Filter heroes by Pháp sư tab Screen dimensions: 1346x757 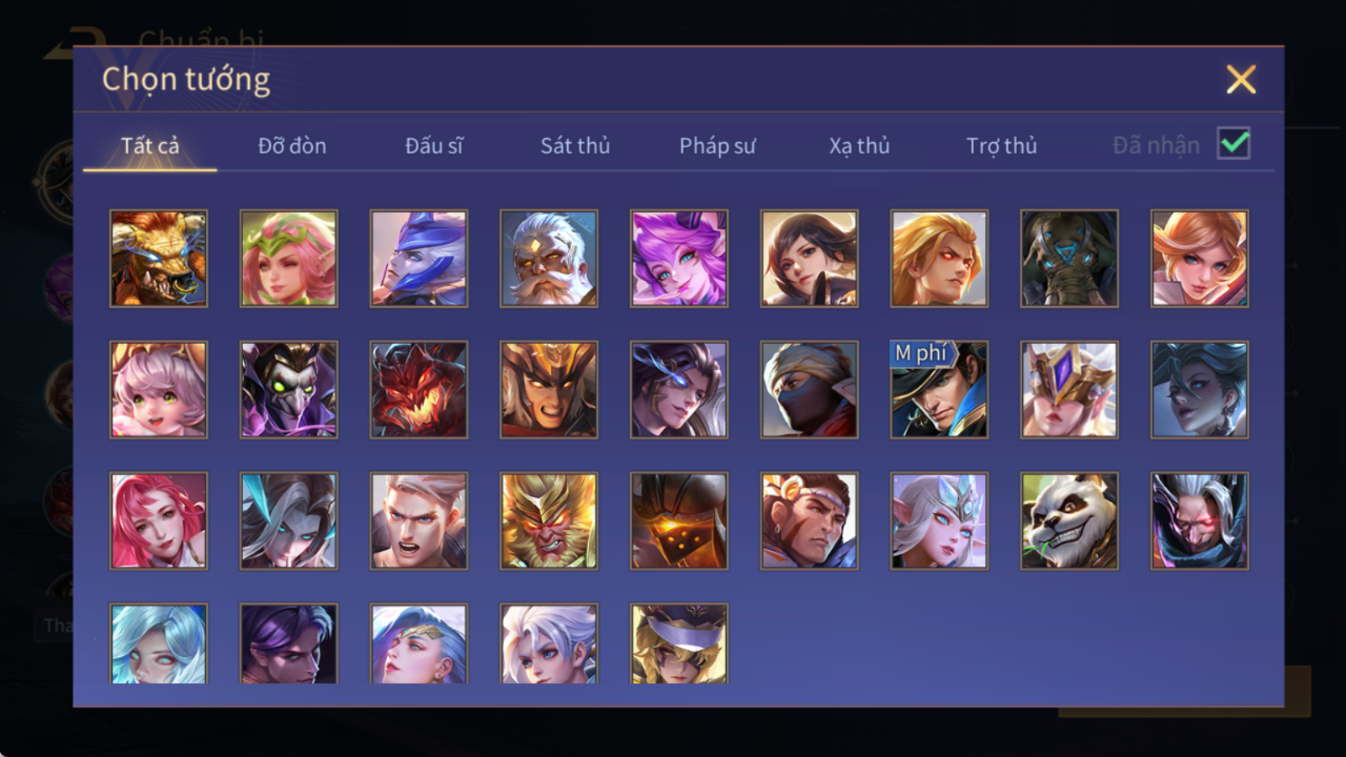coord(717,146)
